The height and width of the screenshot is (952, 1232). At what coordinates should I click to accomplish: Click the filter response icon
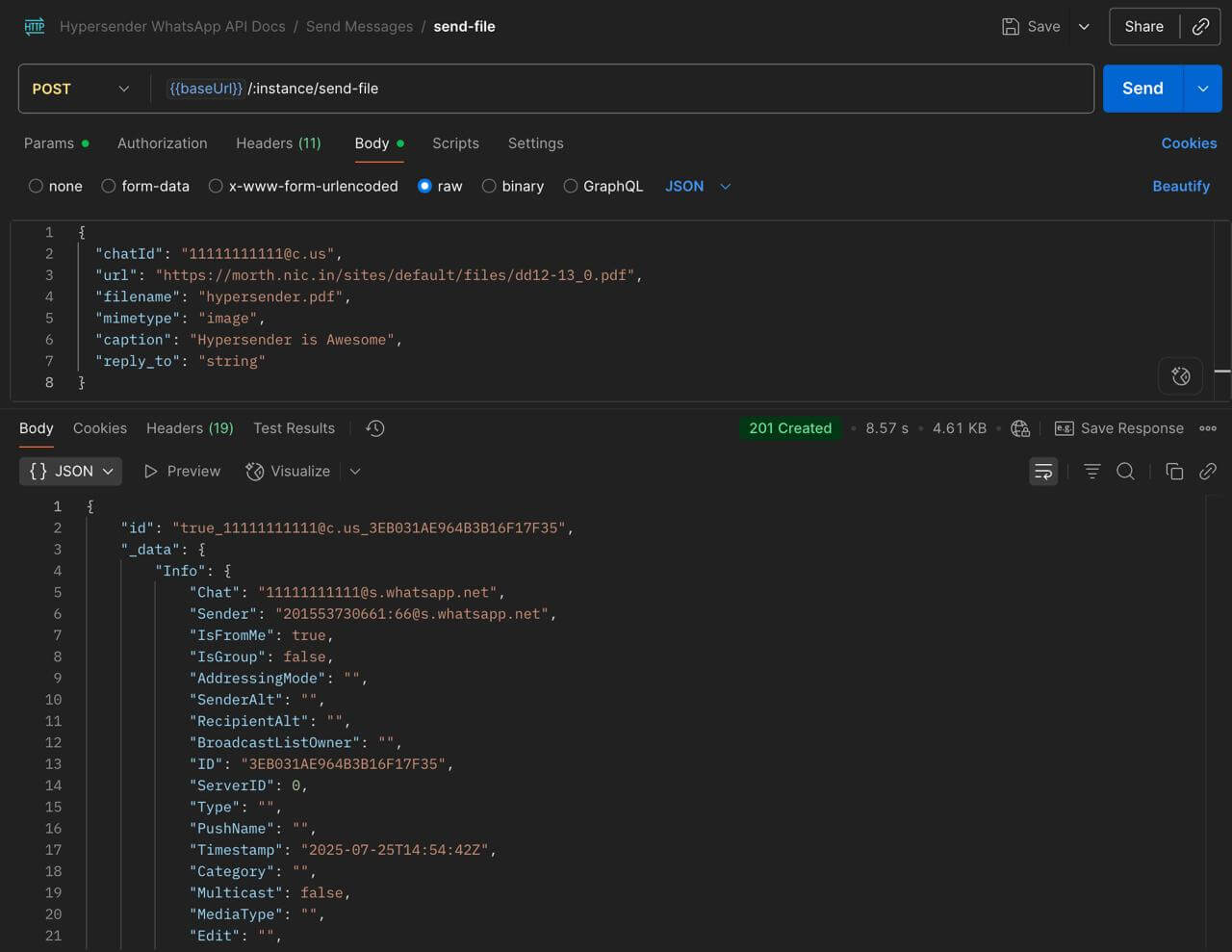pyautogui.click(x=1091, y=472)
